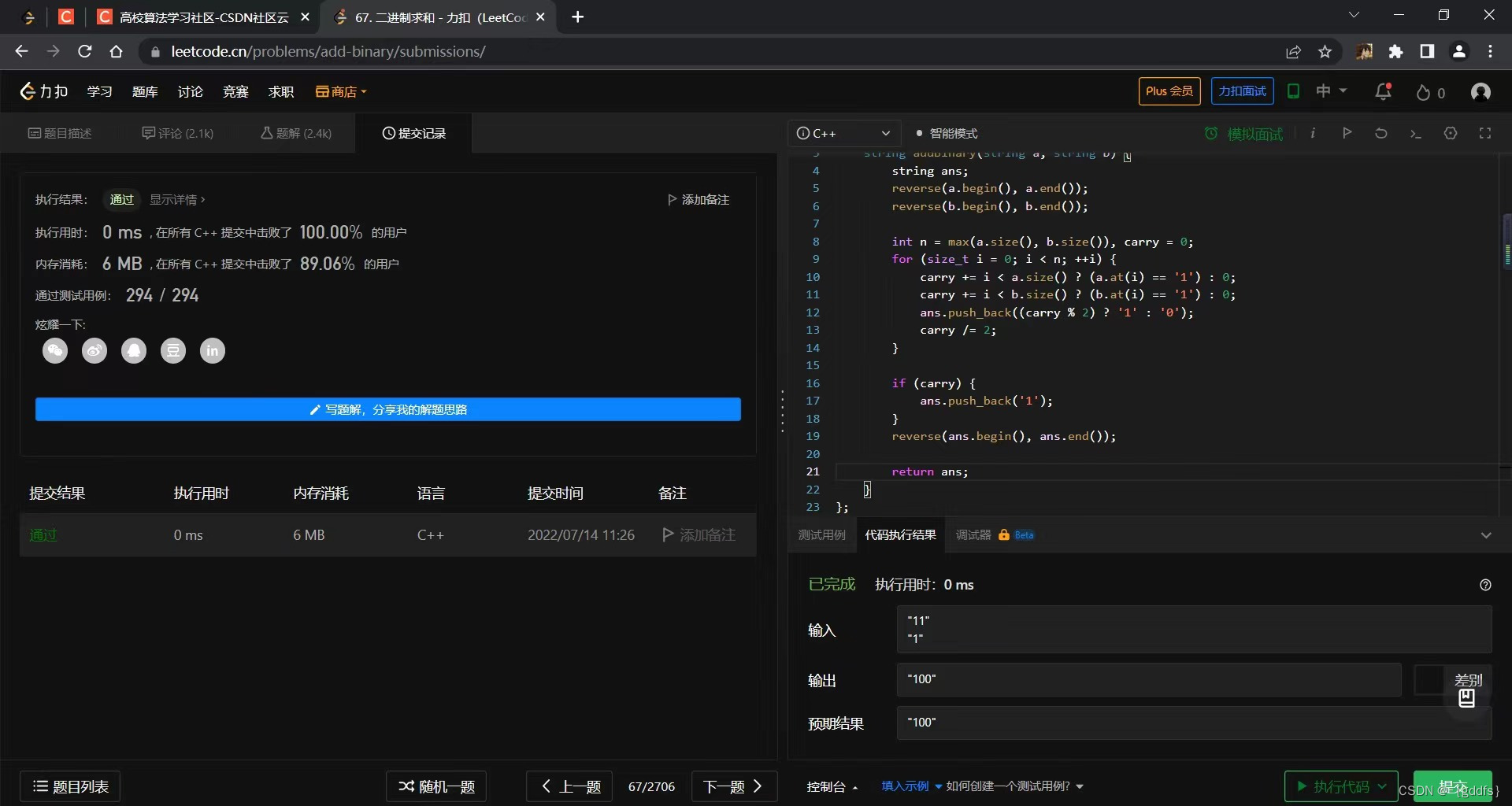This screenshot has width=1512, height=806.
Task: Enter fullscreen editor mode
Action: click(x=1485, y=133)
